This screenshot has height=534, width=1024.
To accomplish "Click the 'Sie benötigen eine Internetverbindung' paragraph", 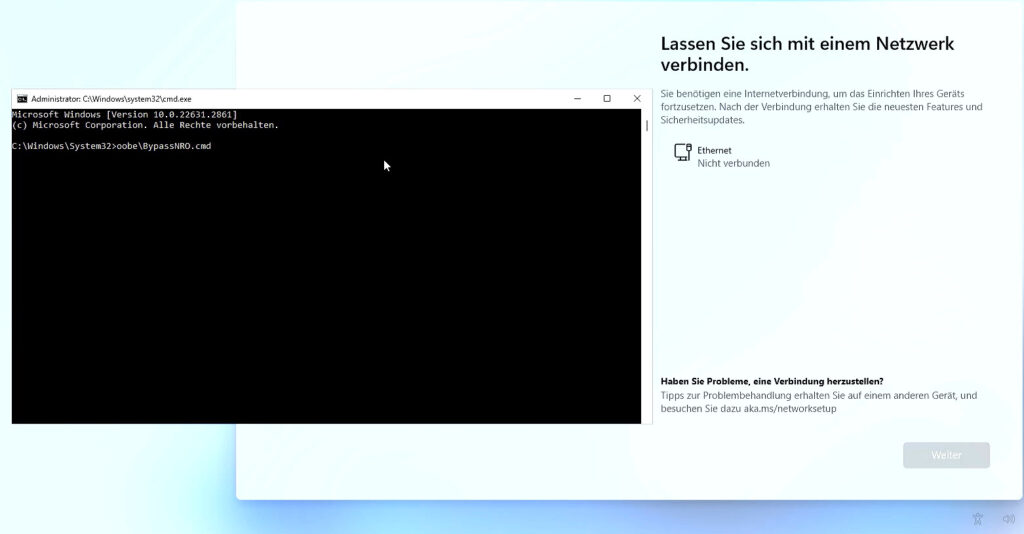I will point(822,107).
